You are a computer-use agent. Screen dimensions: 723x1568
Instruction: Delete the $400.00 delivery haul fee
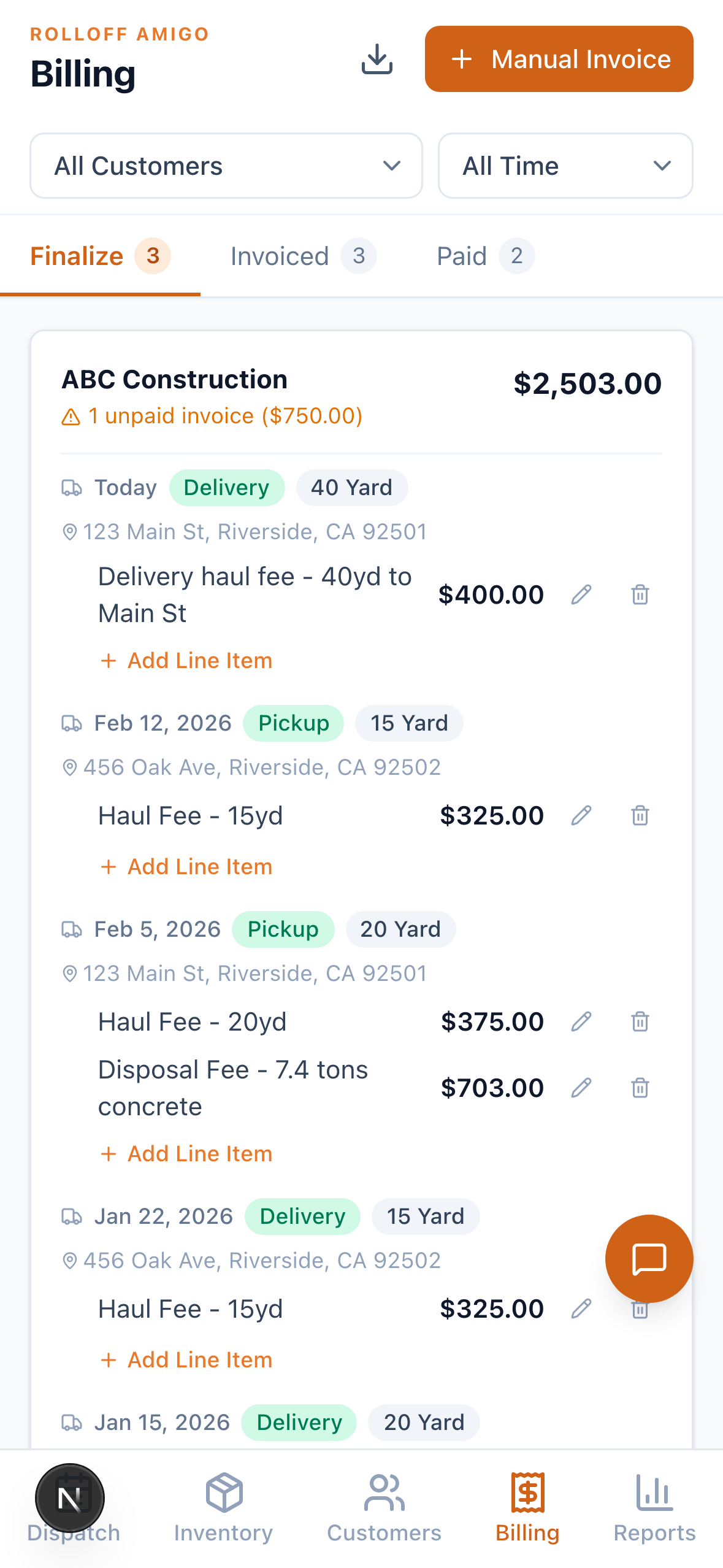640,594
